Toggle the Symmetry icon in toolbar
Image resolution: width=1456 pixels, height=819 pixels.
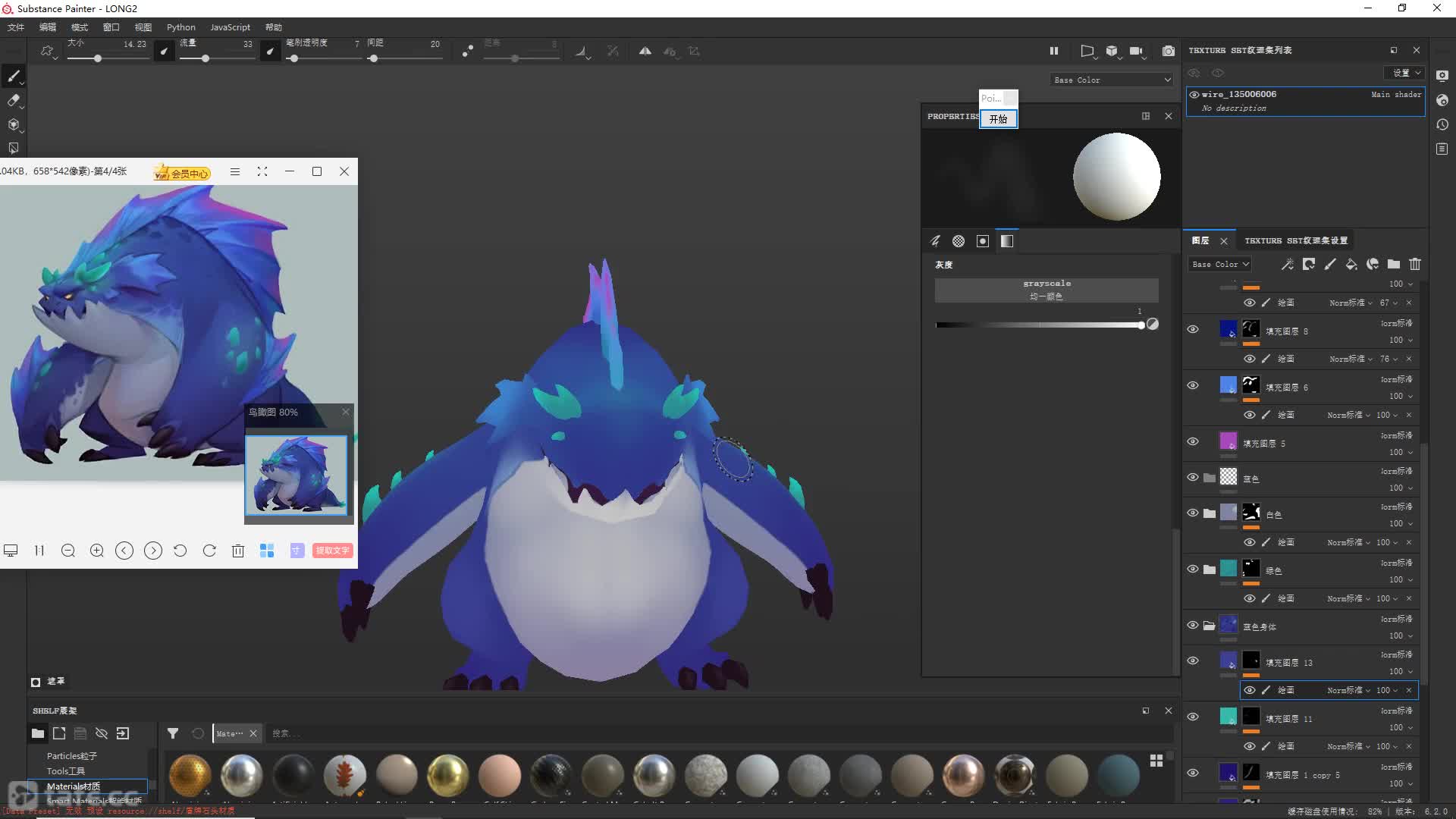(x=645, y=51)
